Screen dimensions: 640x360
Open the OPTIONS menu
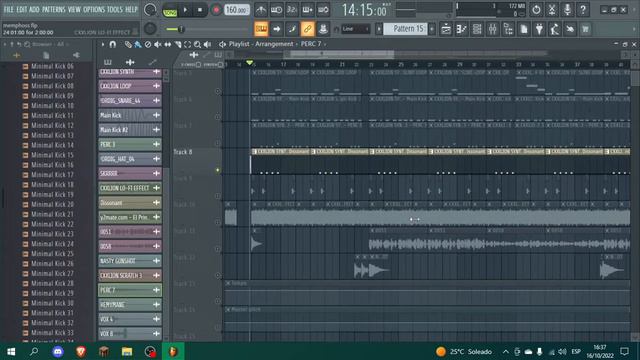click(x=94, y=9)
